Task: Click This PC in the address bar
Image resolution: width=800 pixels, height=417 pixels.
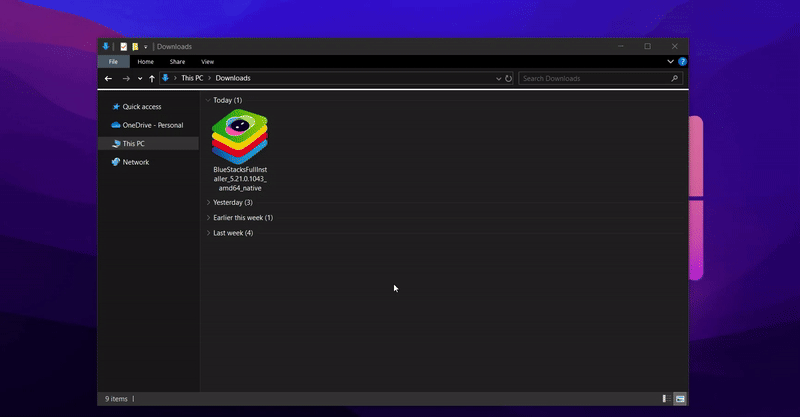Action: point(192,78)
